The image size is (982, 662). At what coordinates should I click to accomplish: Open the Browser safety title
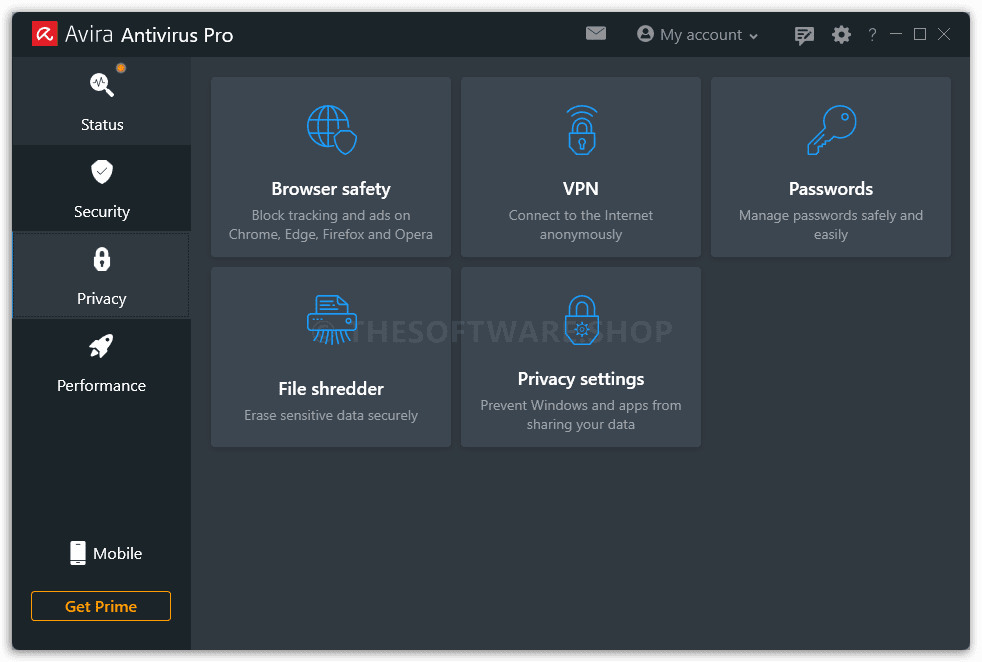pyautogui.click(x=331, y=189)
